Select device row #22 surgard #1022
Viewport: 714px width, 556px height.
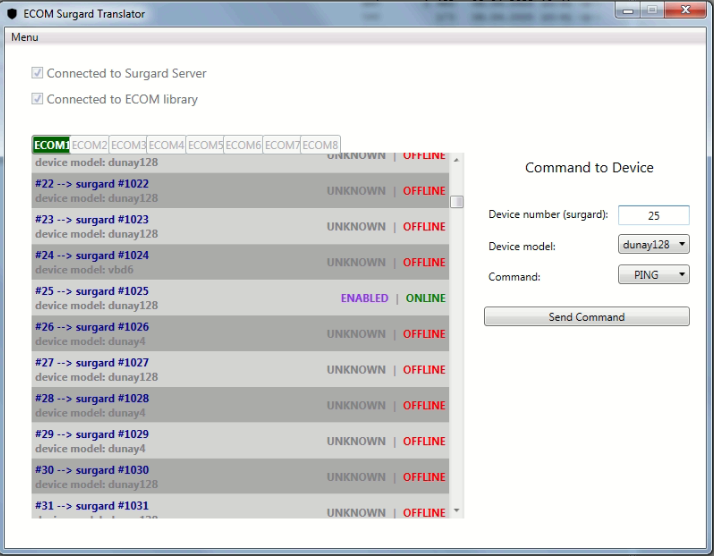[x=240, y=191]
